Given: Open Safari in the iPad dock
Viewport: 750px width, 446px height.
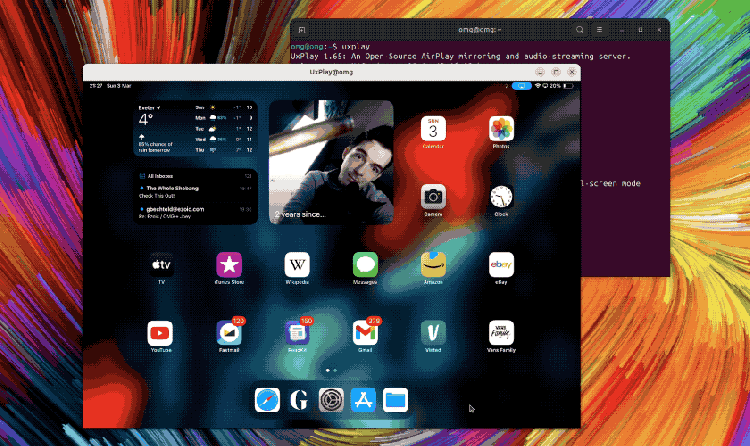Looking at the screenshot, I should tap(267, 400).
